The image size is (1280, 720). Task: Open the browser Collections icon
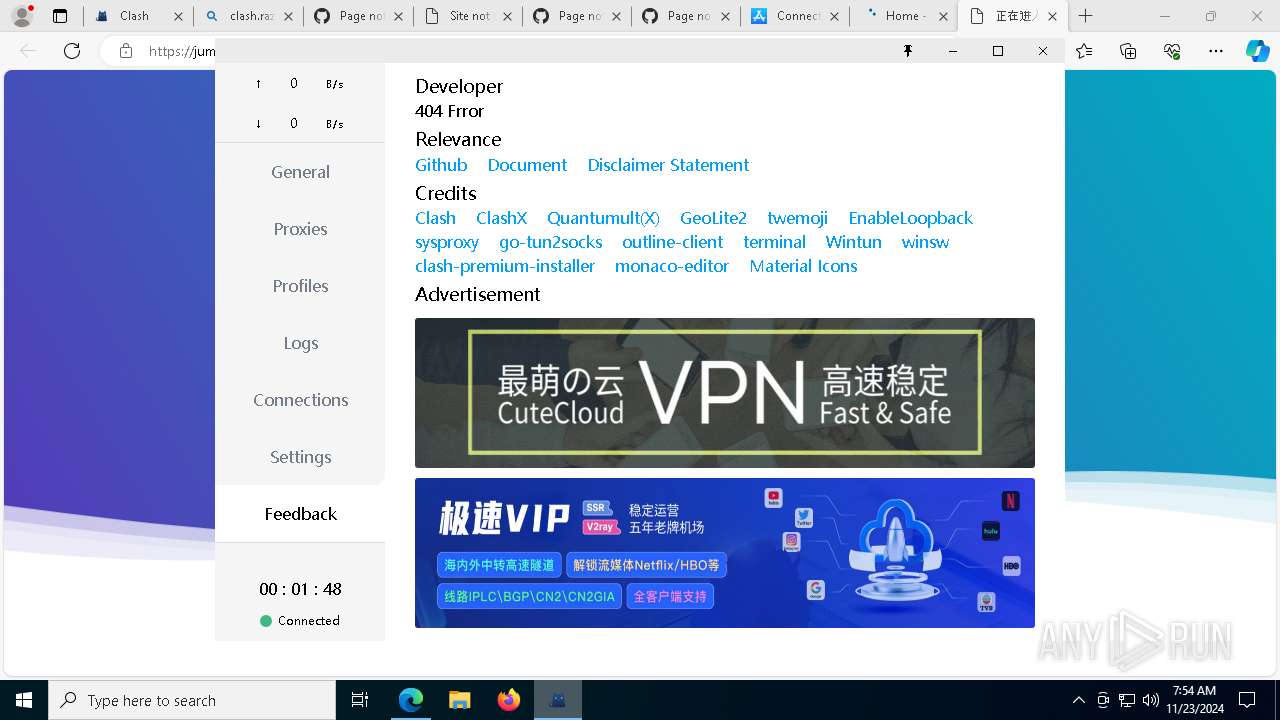tap(1128, 51)
